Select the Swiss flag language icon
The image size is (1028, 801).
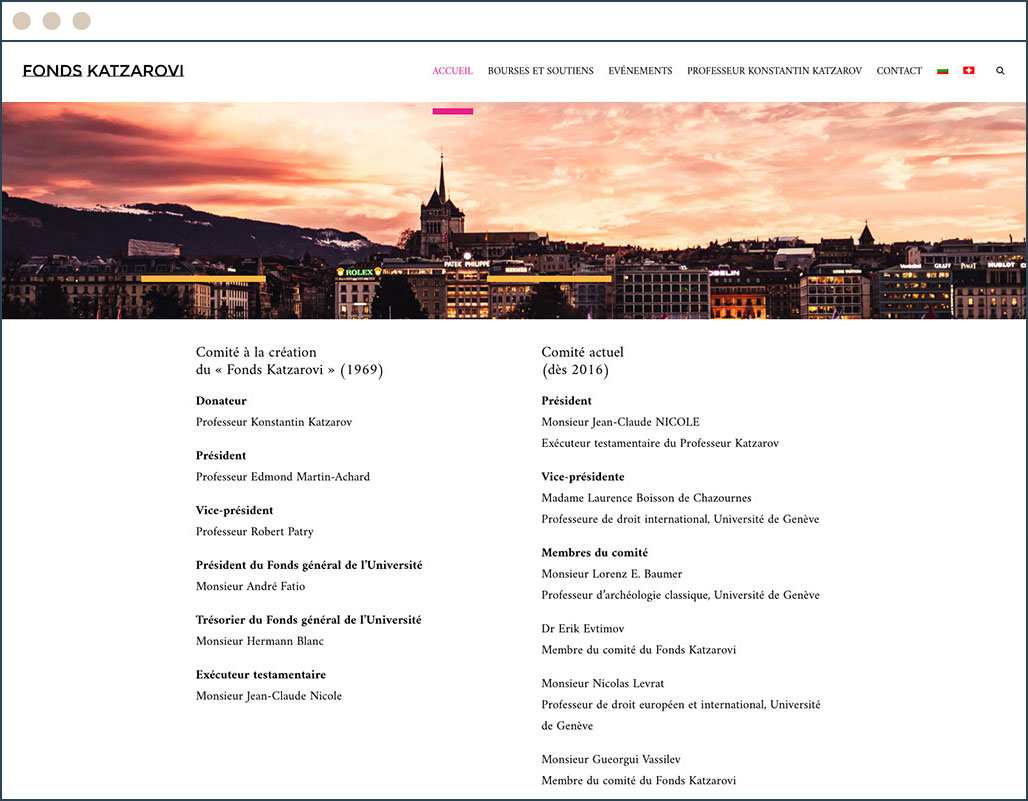pos(968,70)
